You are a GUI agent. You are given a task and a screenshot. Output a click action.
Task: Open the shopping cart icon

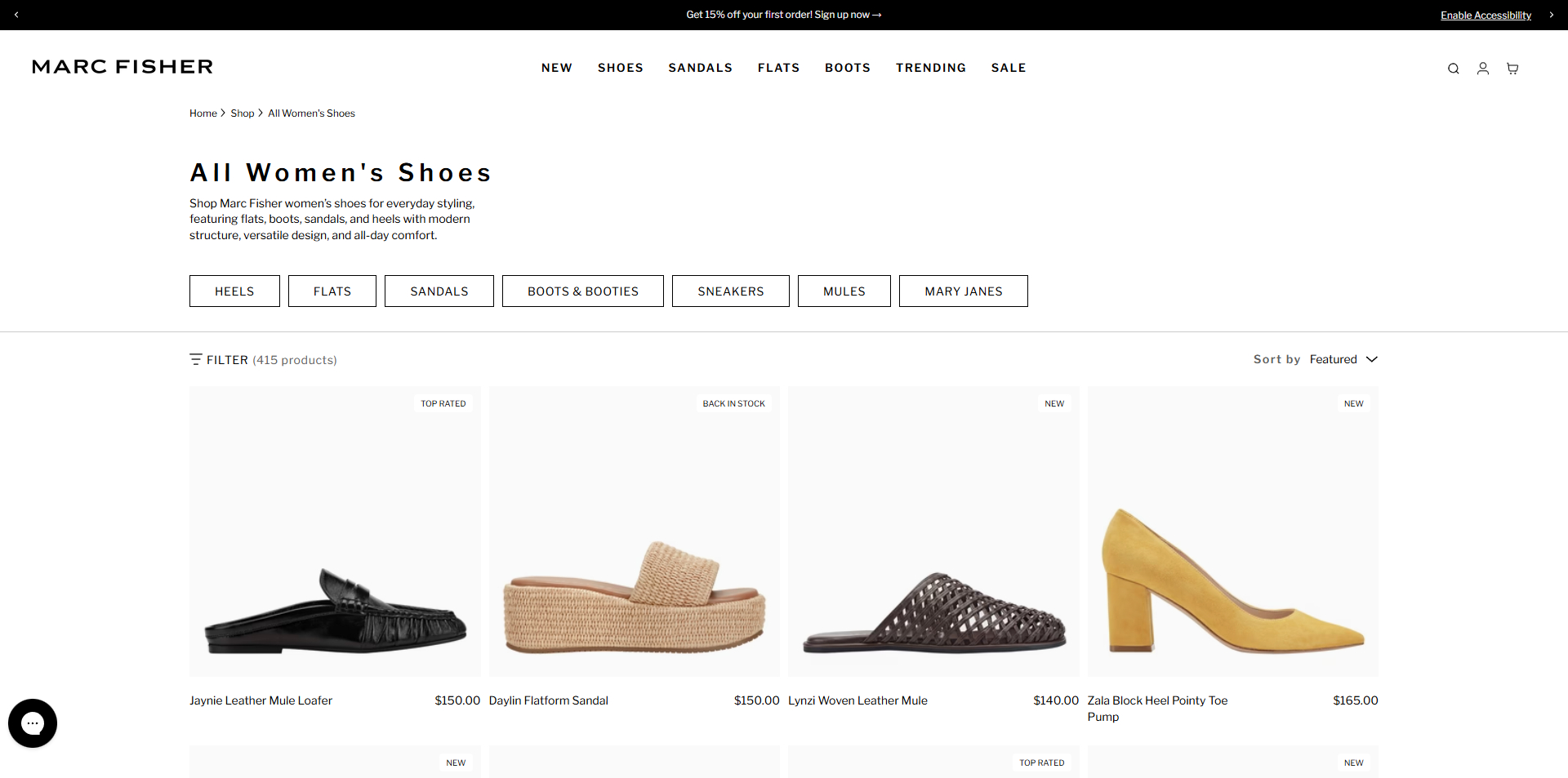click(1512, 69)
